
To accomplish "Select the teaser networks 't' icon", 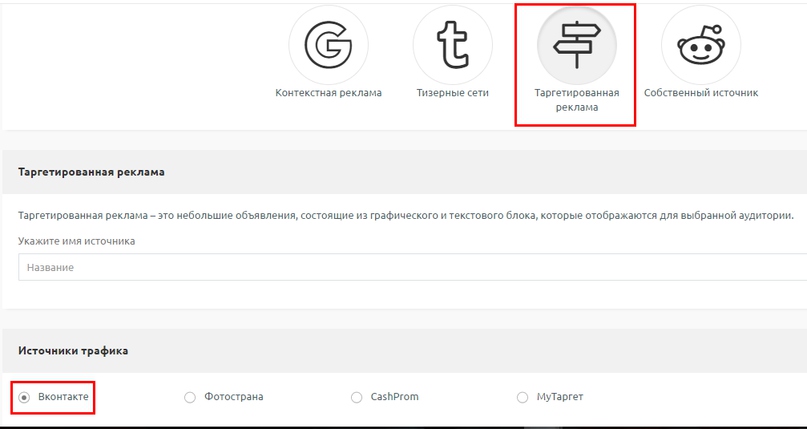I will 452,45.
